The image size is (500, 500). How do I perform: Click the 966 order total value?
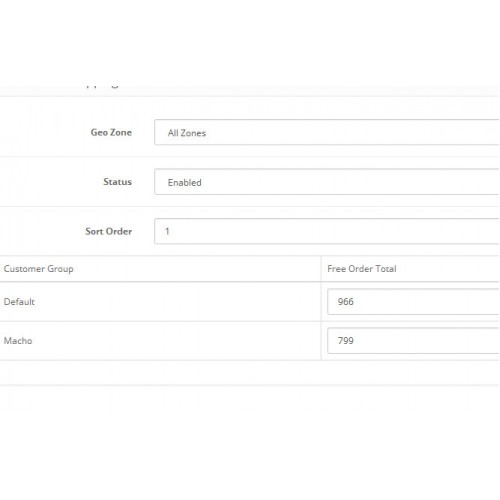pyautogui.click(x=346, y=302)
